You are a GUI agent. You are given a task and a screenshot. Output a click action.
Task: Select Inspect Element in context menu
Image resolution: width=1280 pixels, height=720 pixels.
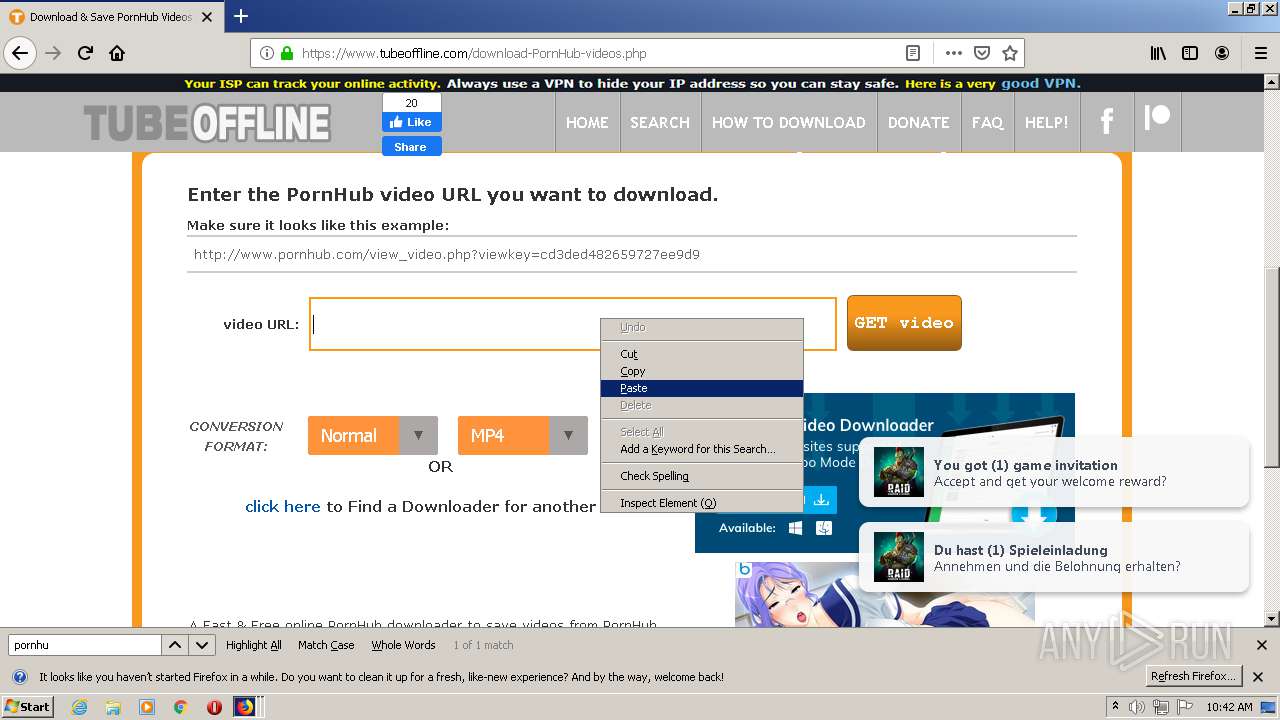702,503
